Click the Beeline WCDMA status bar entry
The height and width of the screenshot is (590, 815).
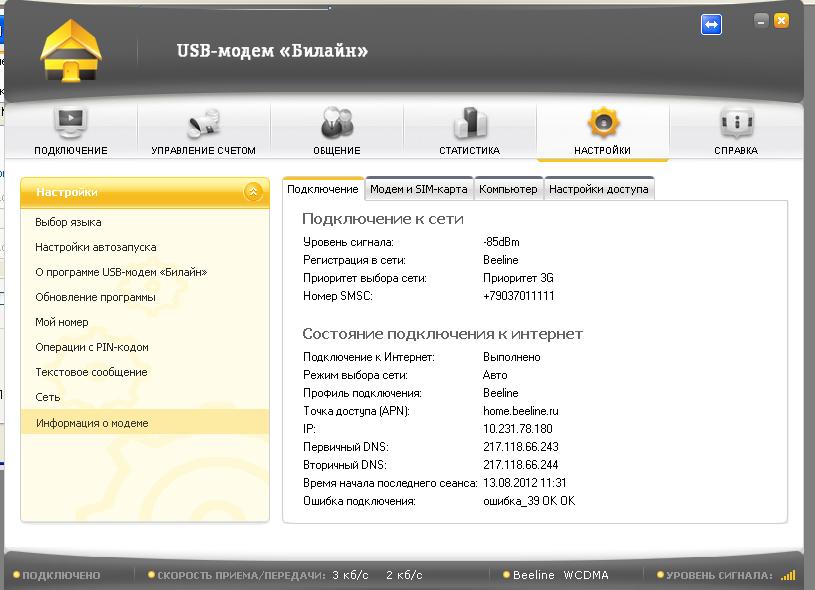click(556, 575)
